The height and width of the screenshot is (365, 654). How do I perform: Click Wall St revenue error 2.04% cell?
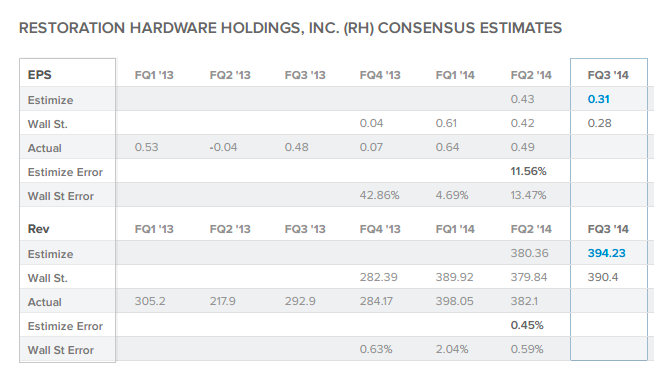(x=452, y=349)
